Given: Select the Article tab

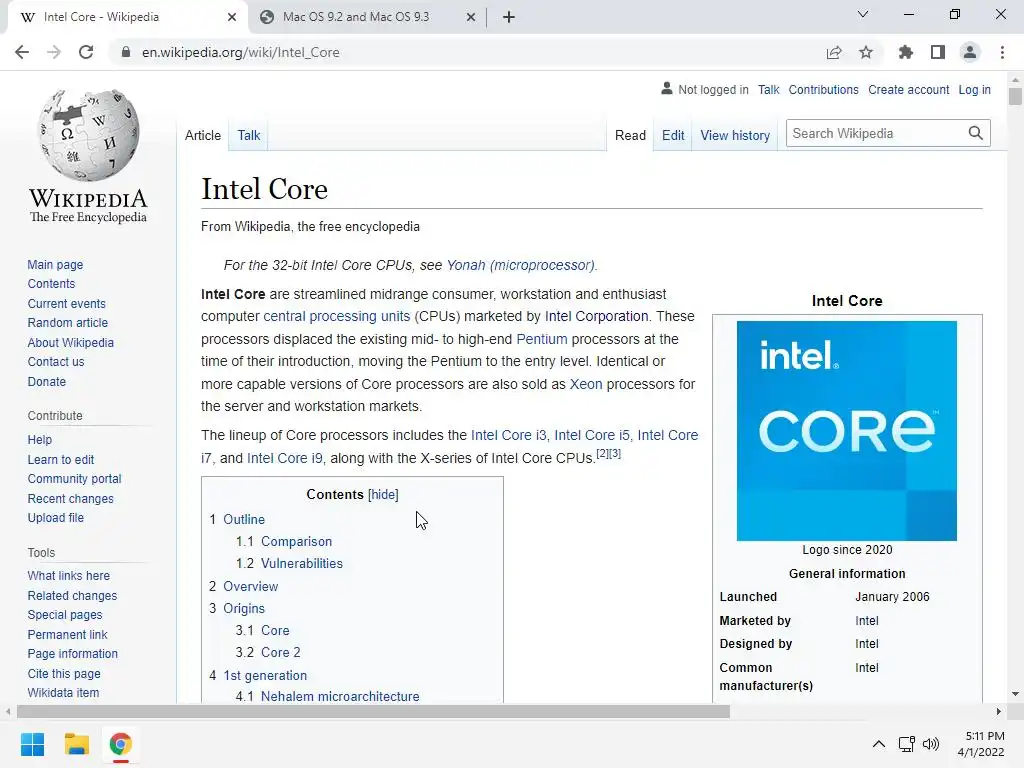Looking at the screenshot, I should pos(202,135).
